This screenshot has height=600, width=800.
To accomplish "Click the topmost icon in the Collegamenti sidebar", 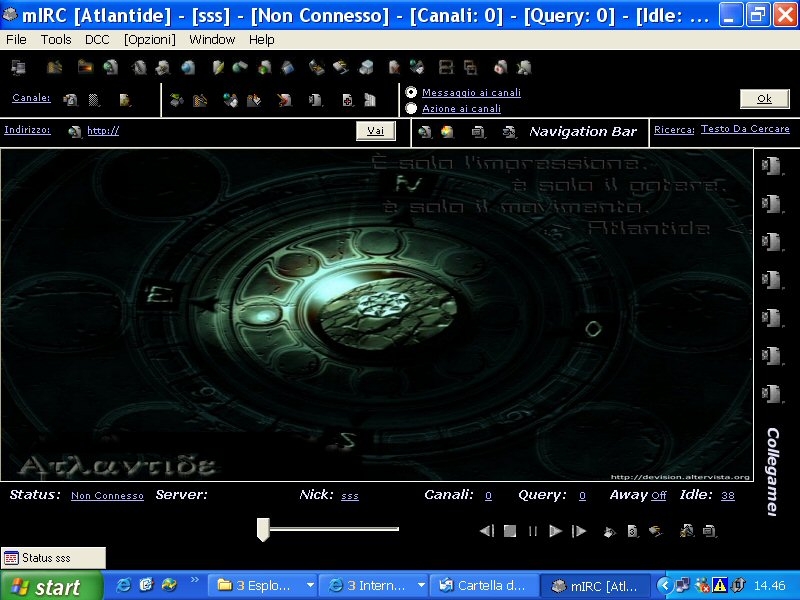I will (x=771, y=166).
